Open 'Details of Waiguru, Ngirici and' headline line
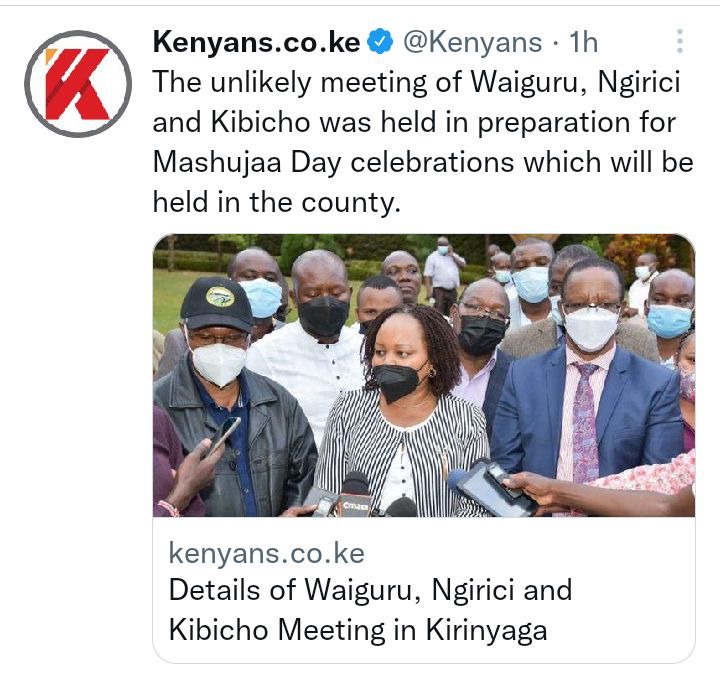720x680 pixels. coord(371,590)
